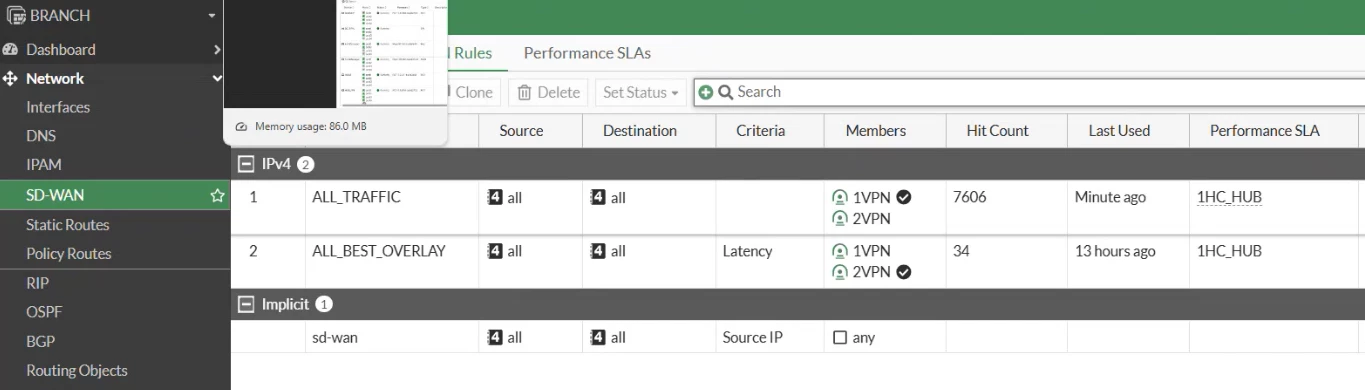Open the Set Status dropdown
Viewport: 1365px width, 390px height.
pos(641,92)
